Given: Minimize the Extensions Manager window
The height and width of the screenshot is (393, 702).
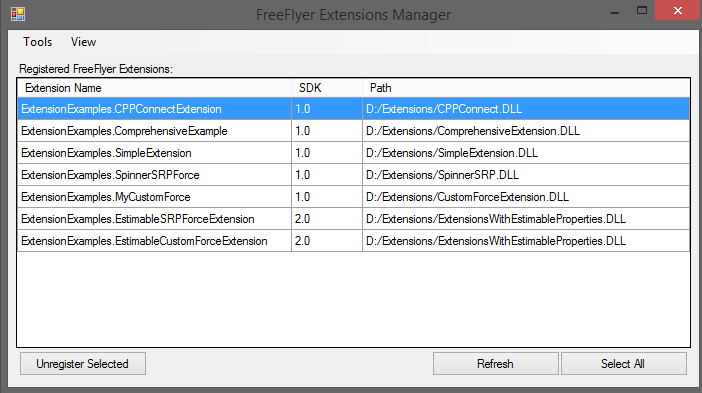Looking at the screenshot, I should [x=615, y=12].
